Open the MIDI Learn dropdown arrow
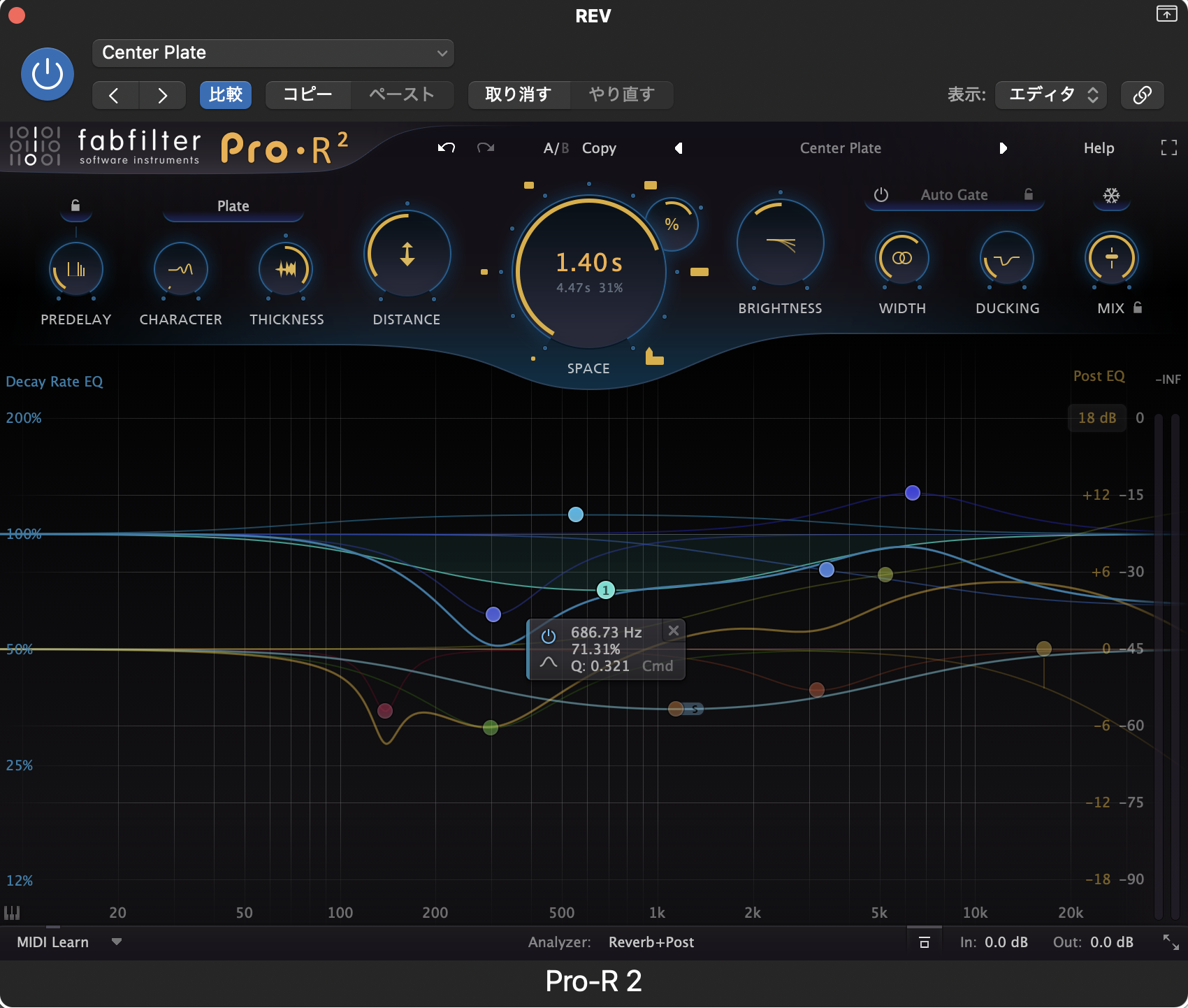1188x1008 pixels. point(117,942)
